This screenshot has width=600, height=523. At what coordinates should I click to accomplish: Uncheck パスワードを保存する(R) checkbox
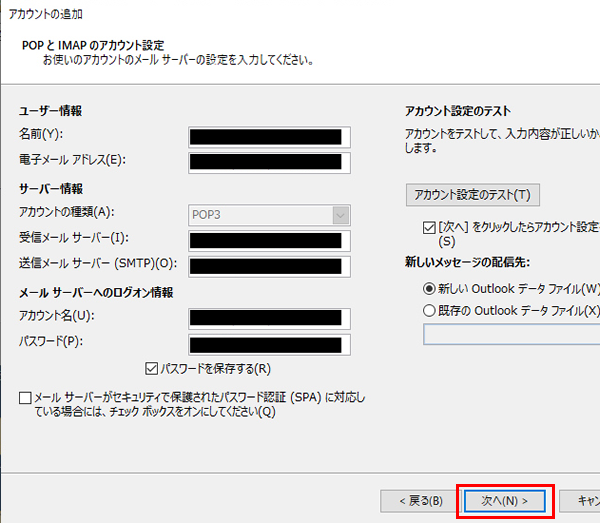(153, 367)
